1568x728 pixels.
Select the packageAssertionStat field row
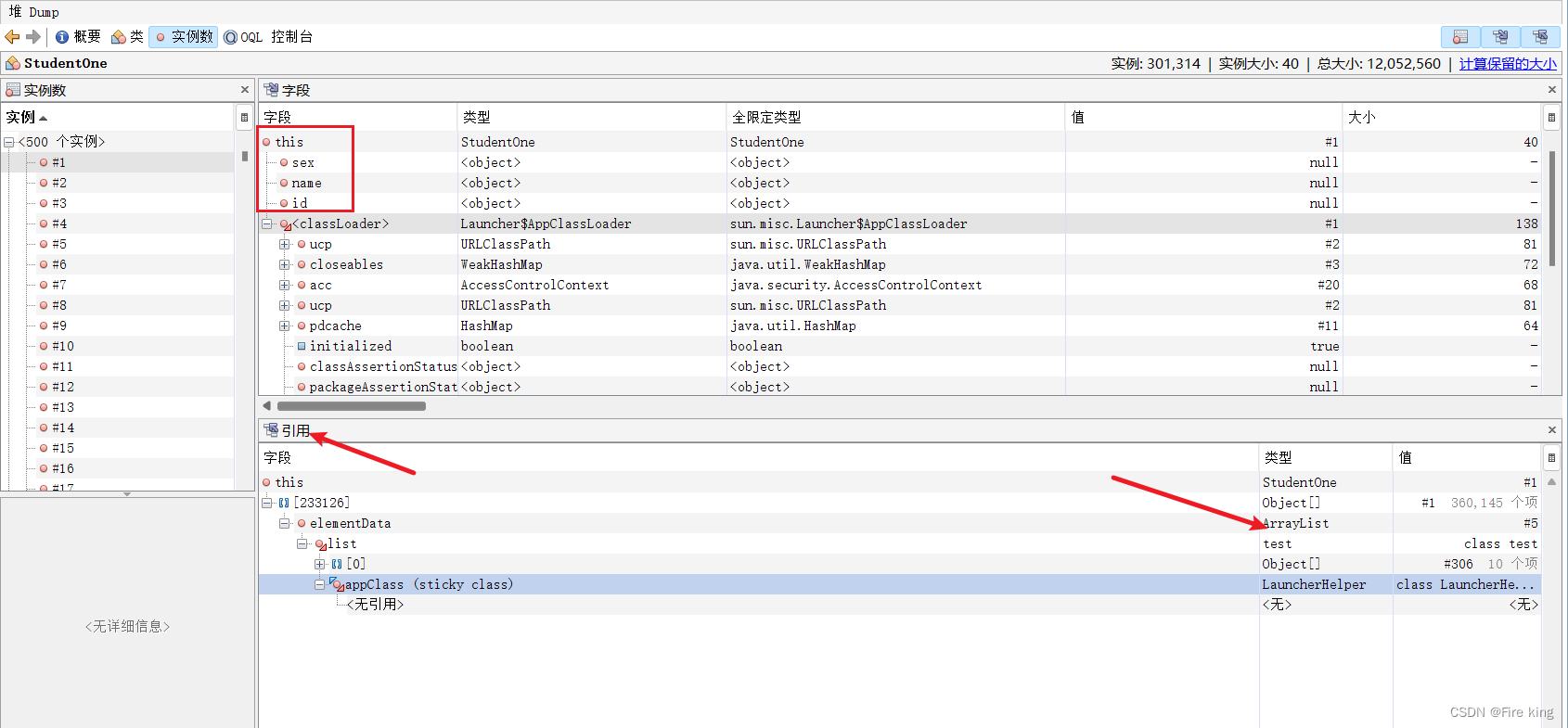(x=900, y=387)
